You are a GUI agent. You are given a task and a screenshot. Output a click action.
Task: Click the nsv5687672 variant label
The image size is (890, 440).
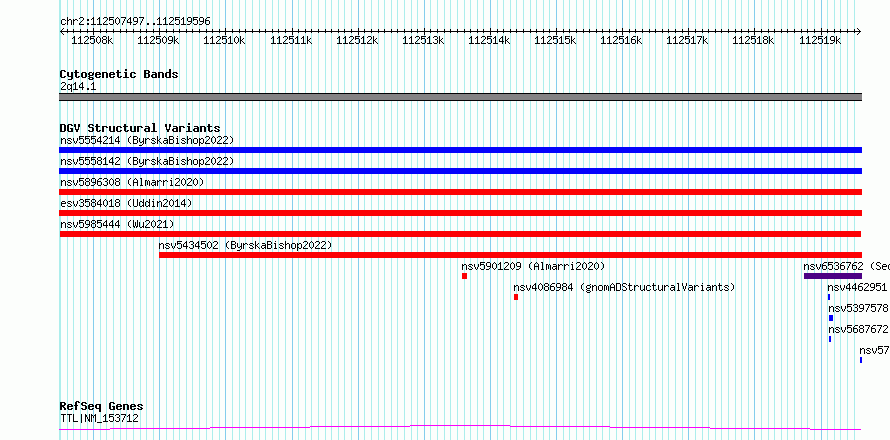click(859, 329)
